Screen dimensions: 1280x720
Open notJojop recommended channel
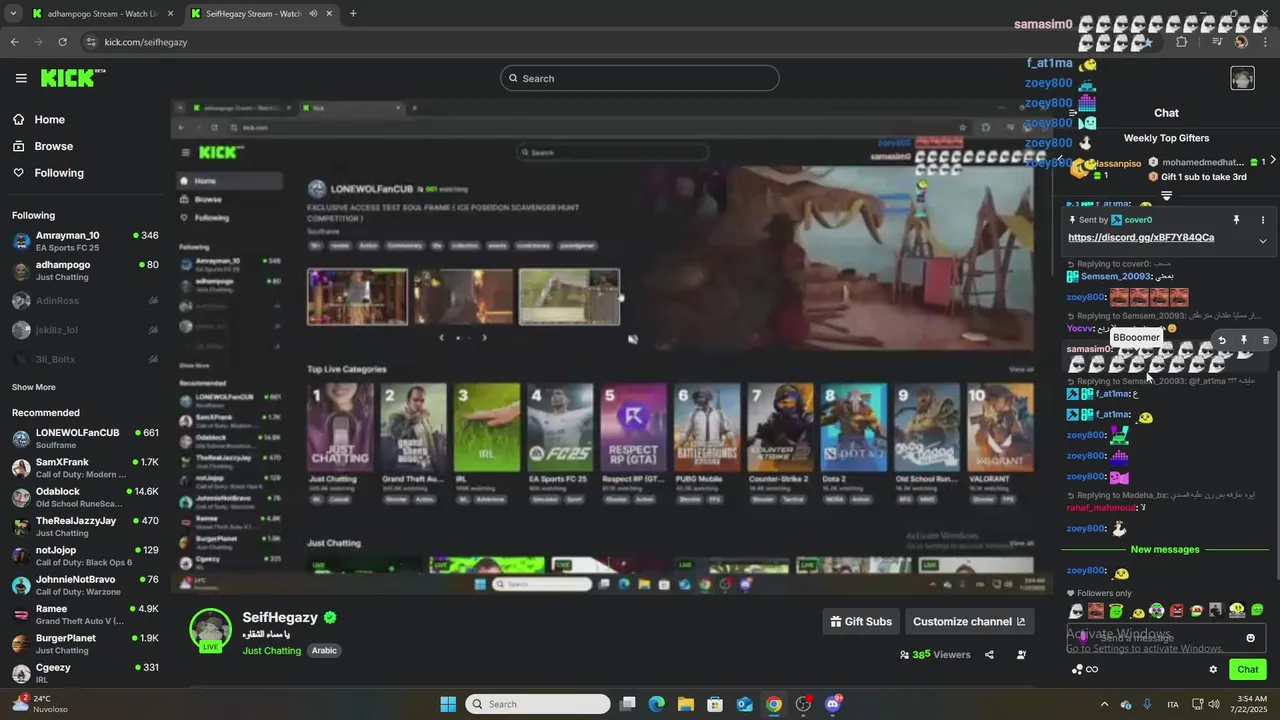[85, 555]
